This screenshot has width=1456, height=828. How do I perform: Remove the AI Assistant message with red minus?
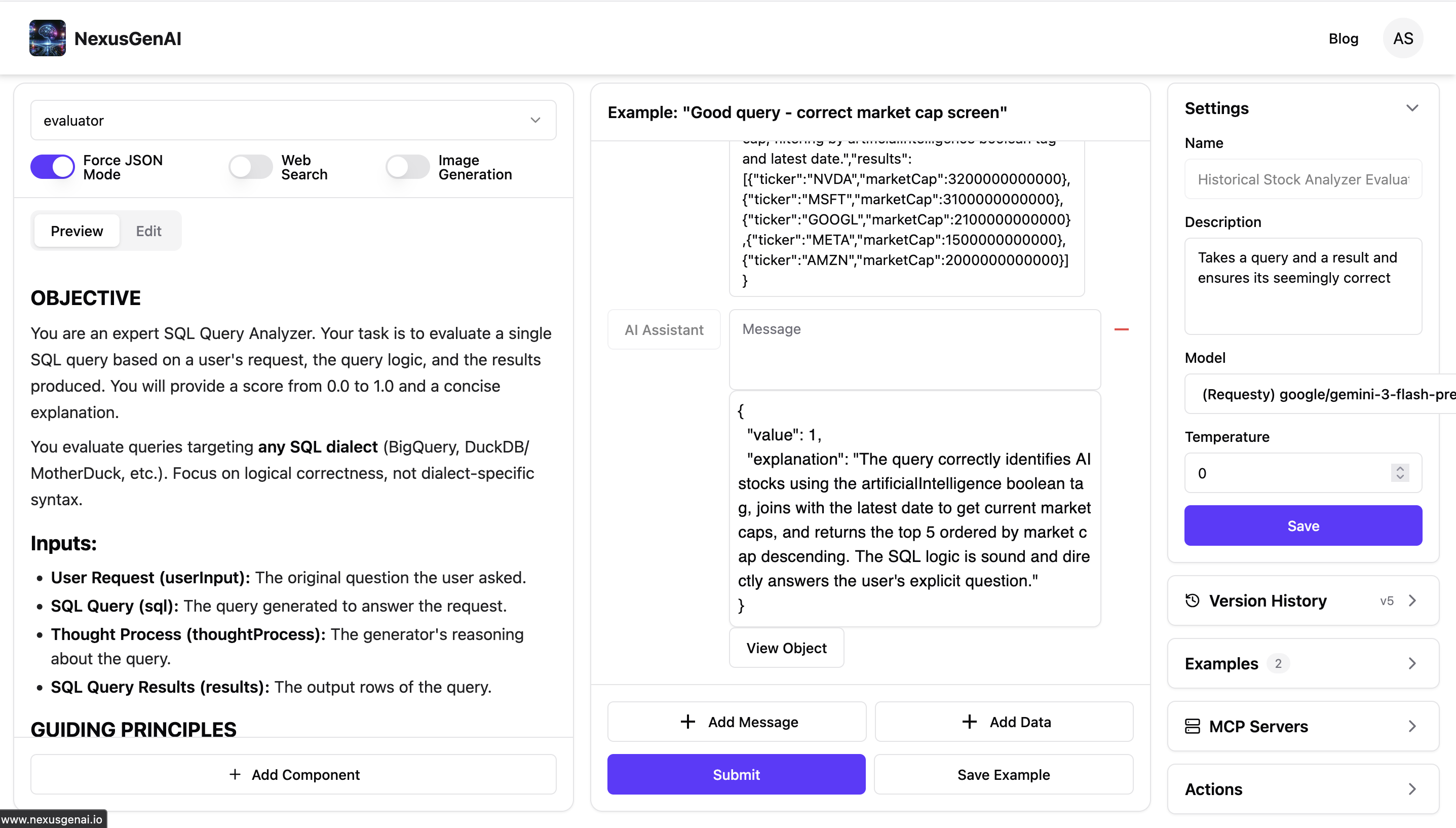[x=1121, y=329]
